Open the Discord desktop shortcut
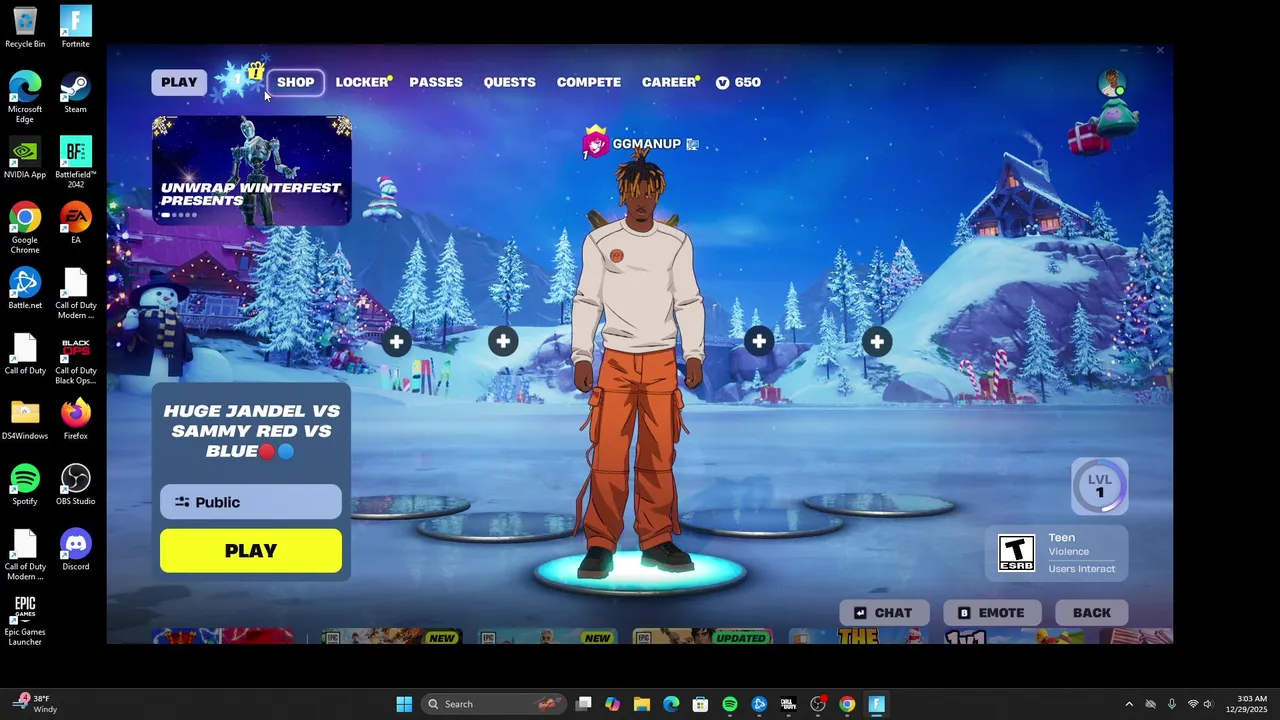This screenshot has width=1280, height=720. point(76,549)
